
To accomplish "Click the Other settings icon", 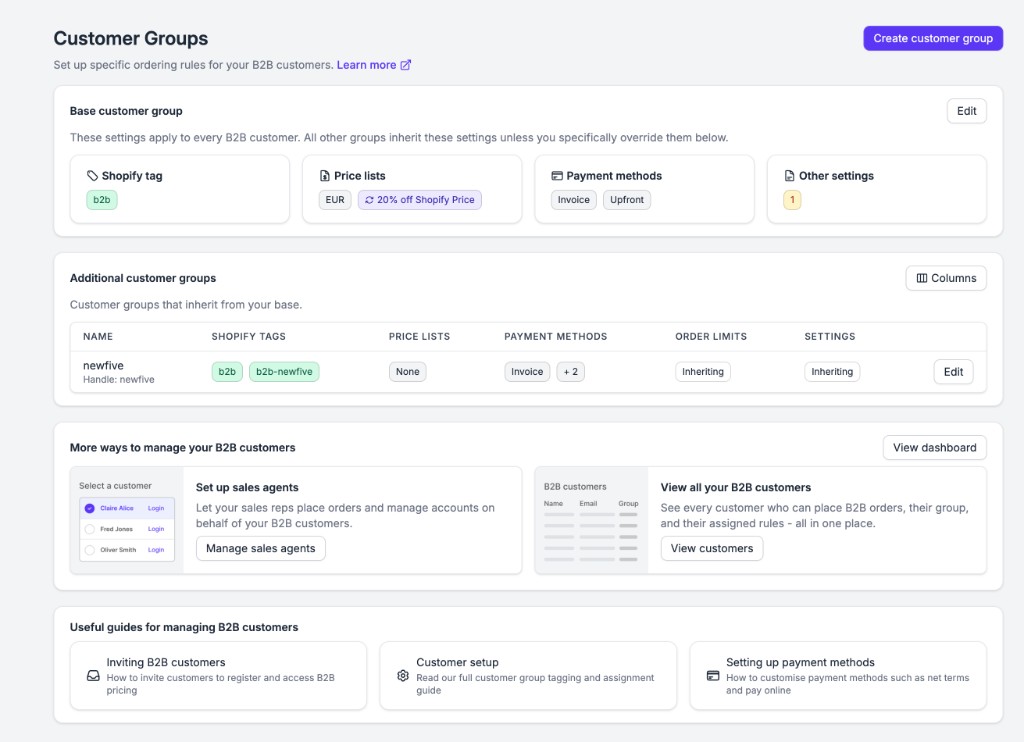I will point(790,176).
